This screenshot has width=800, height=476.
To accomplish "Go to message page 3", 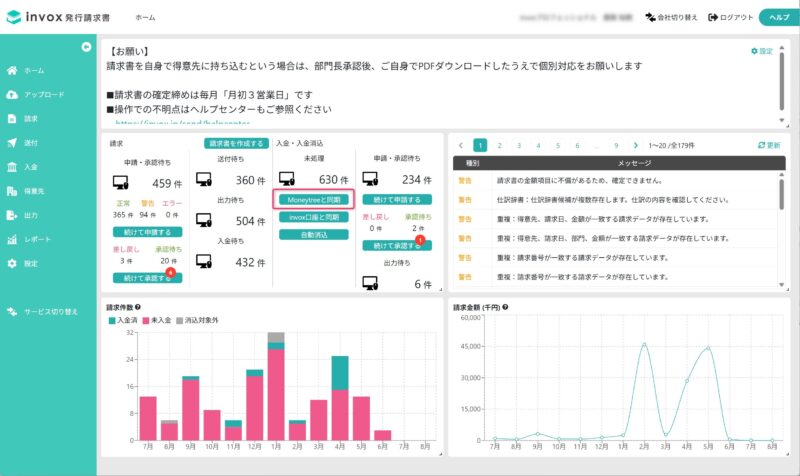I will [519, 145].
